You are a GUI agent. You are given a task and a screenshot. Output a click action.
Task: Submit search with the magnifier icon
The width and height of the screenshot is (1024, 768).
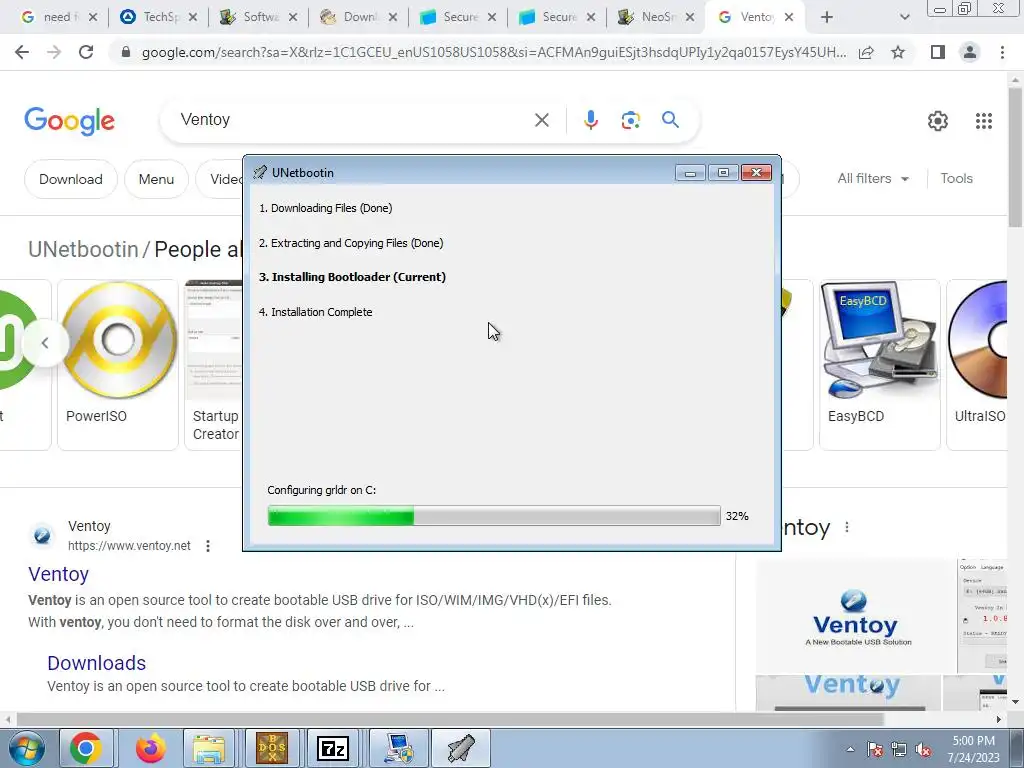[x=670, y=120]
